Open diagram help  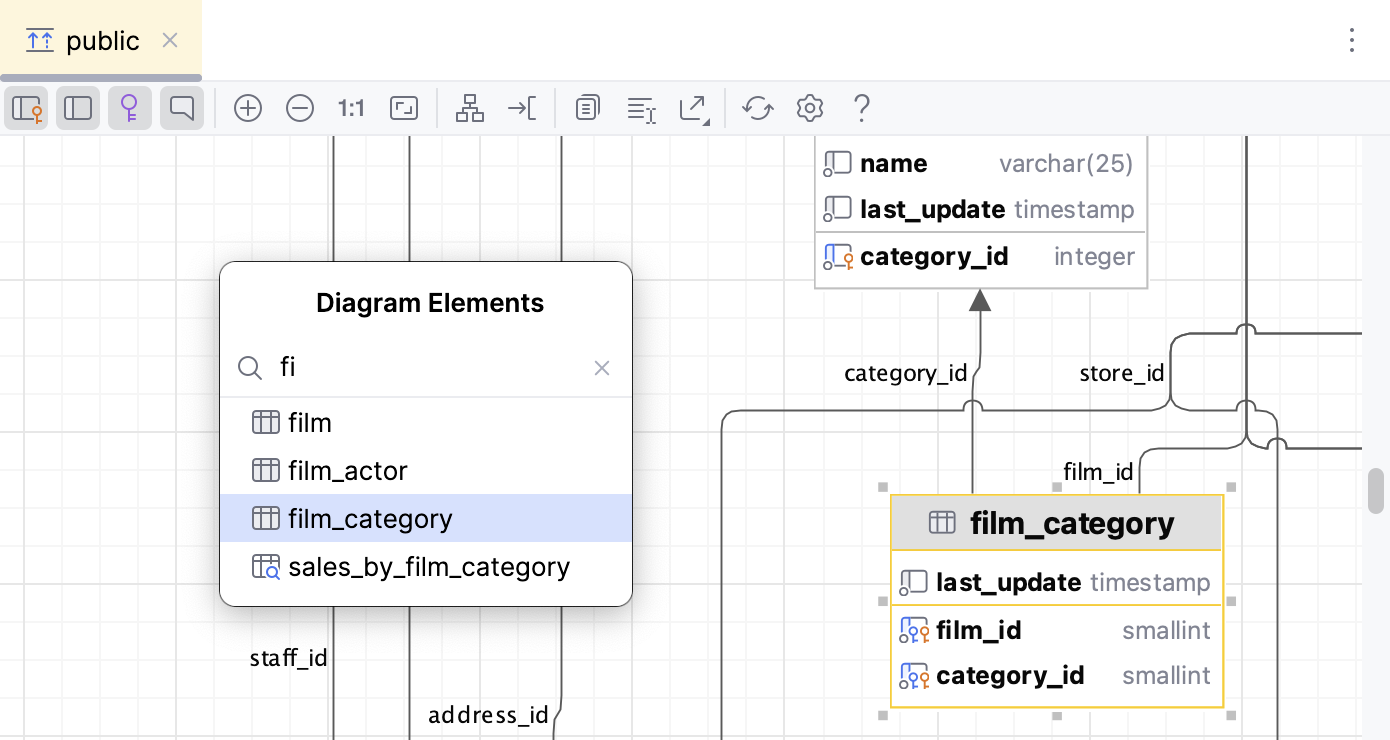[x=861, y=108]
